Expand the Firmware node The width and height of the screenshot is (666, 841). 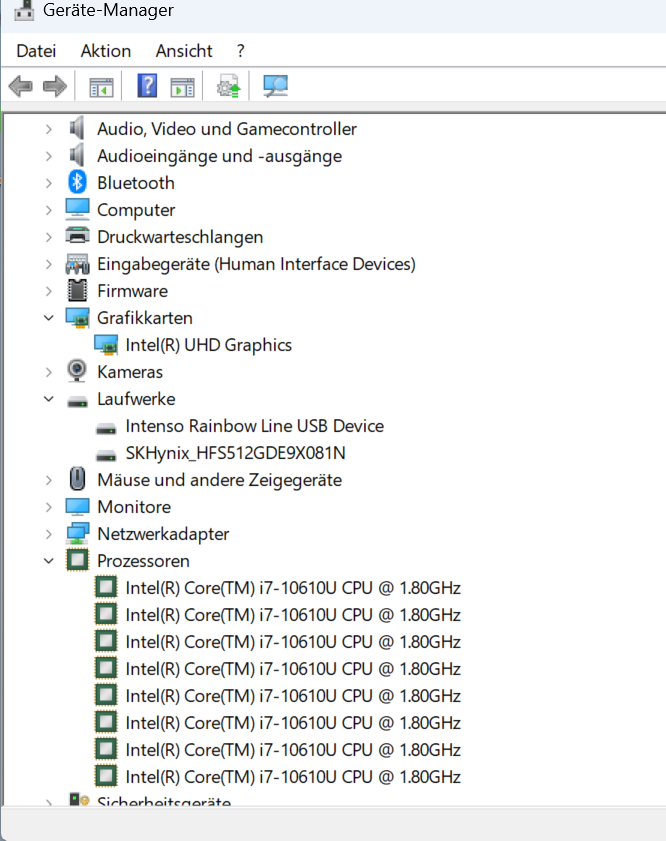coord(49,291)
